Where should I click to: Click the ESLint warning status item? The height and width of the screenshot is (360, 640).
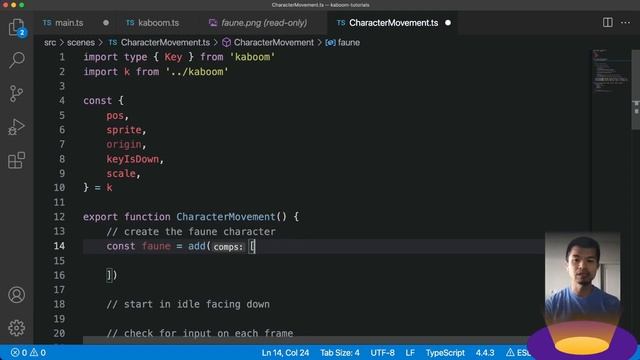pos(518,353)
